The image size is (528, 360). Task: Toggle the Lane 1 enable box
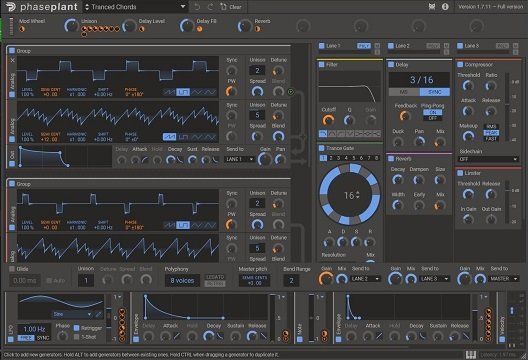point(321,46)
